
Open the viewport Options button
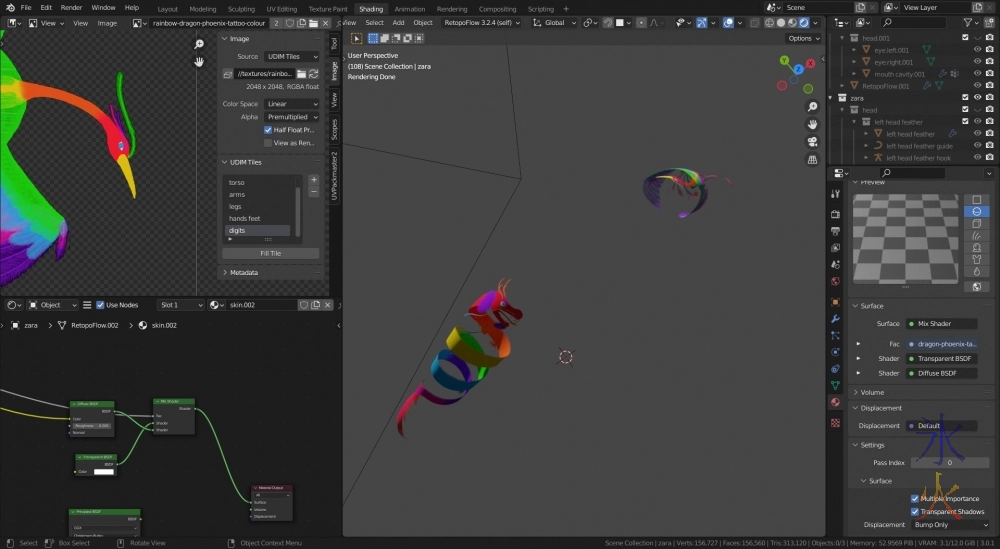point(802,38)
